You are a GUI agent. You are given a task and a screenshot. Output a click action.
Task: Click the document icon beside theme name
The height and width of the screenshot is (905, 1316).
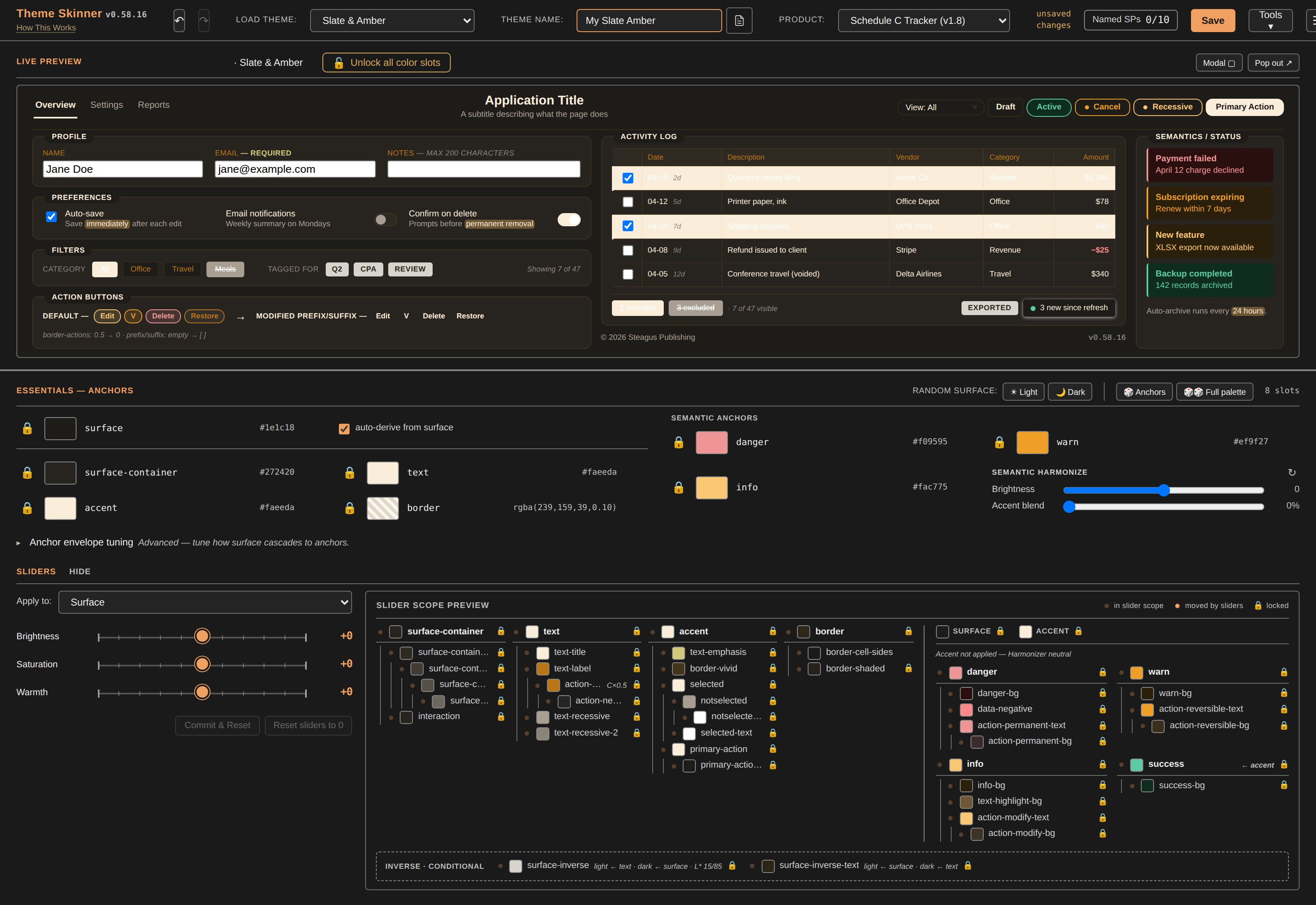(x=739, y=21)
